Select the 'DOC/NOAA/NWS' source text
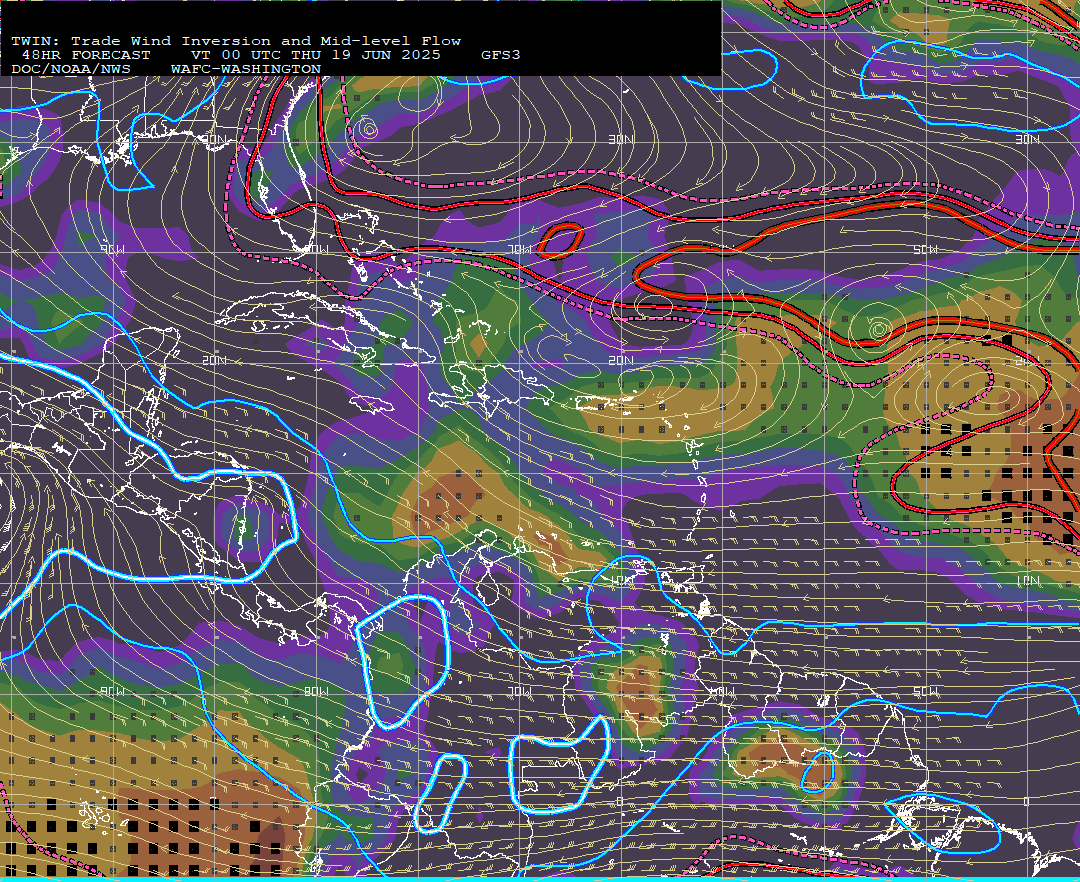 pos(71,70)
